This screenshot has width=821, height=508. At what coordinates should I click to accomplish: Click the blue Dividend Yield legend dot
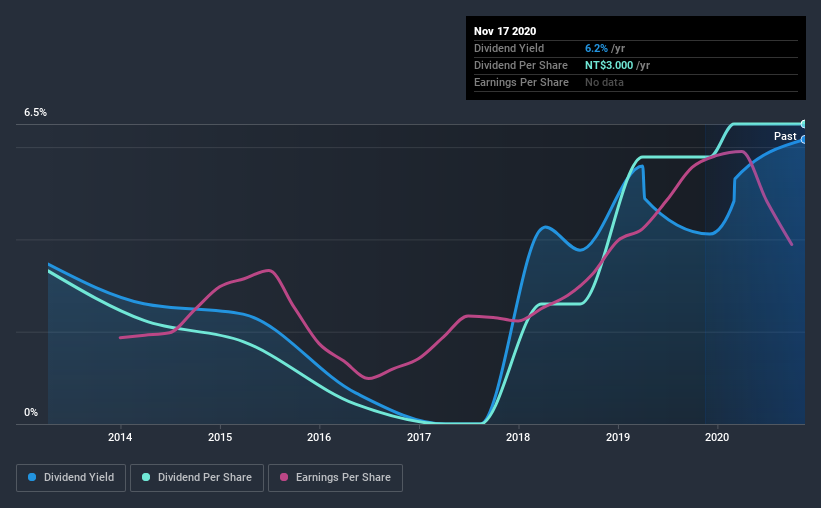[x=32, y=477]
